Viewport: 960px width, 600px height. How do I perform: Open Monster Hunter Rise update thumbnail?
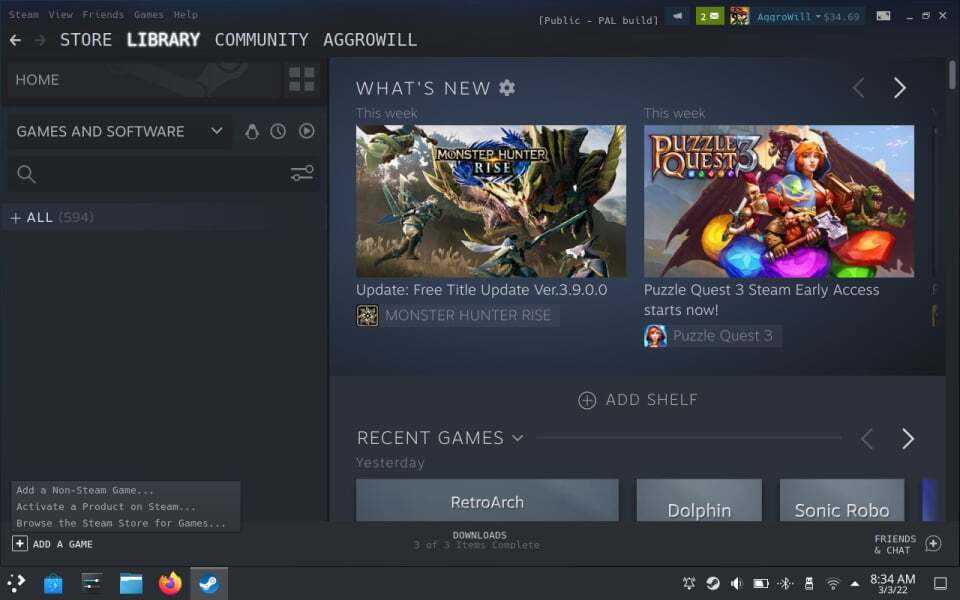pos(491,201)
